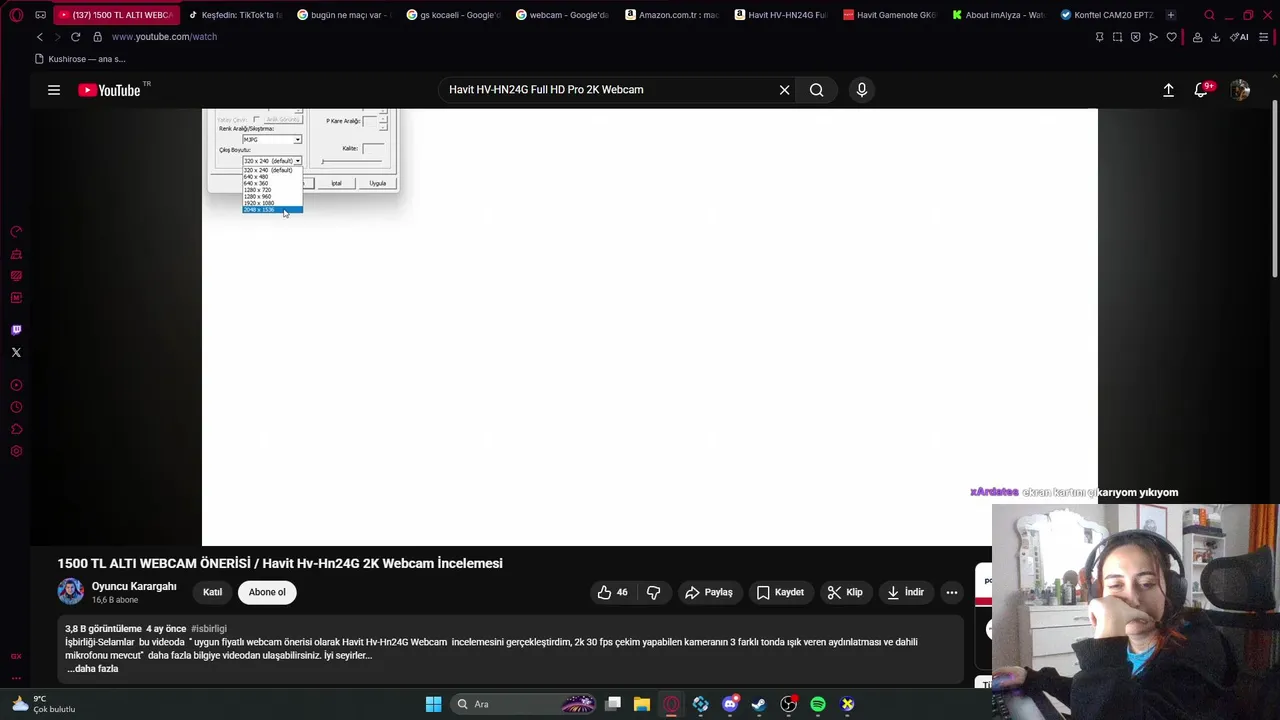Open Opera GX main menu logo
Screen dimensions: 1280x720
tap(16, 15)
